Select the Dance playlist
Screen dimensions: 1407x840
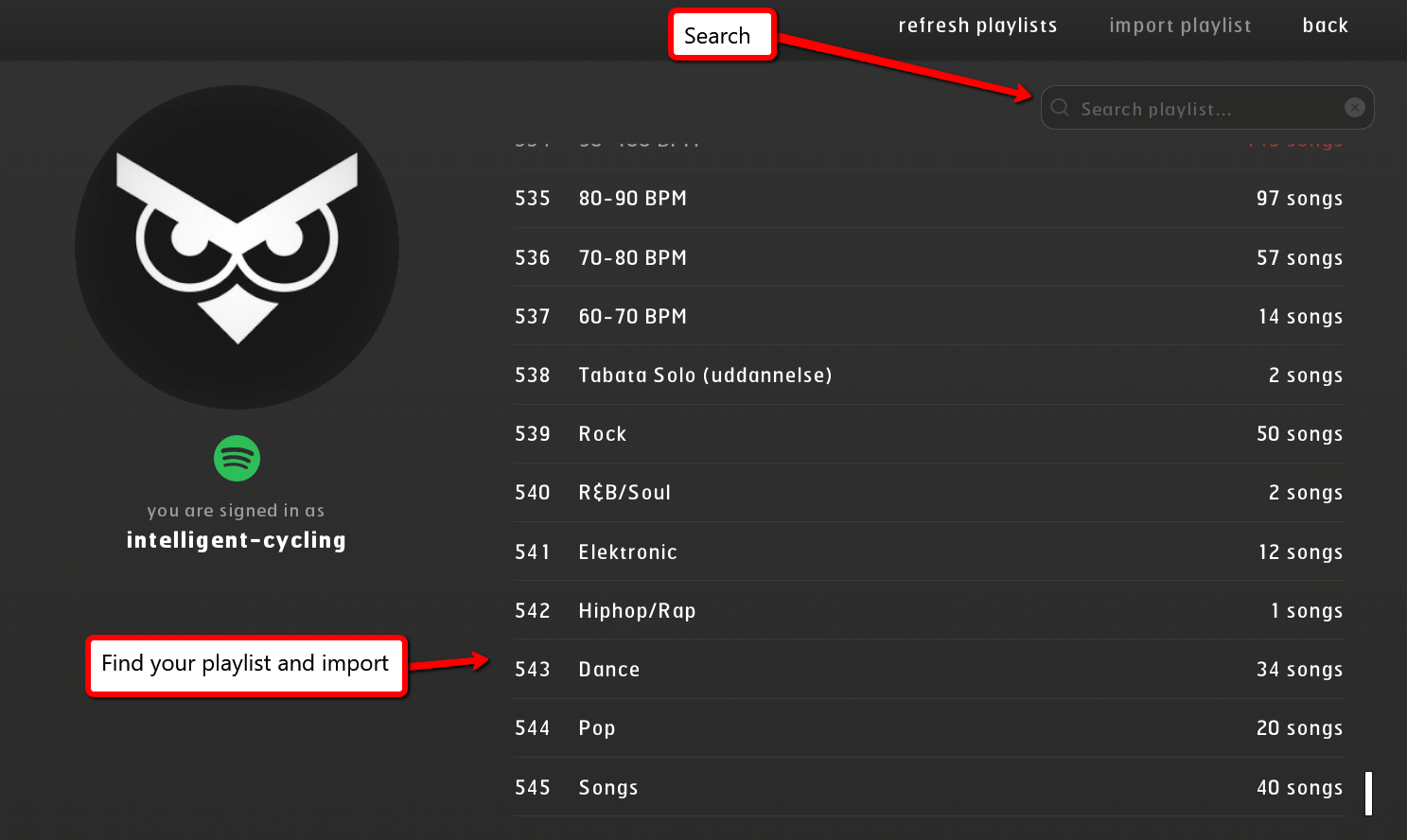pyautogui.click(x=609, y=670)
